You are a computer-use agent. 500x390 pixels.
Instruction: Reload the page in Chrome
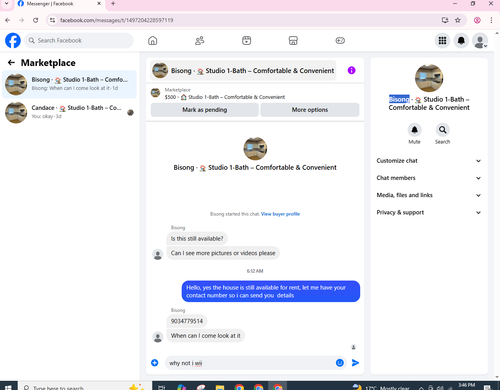point(36,20)
